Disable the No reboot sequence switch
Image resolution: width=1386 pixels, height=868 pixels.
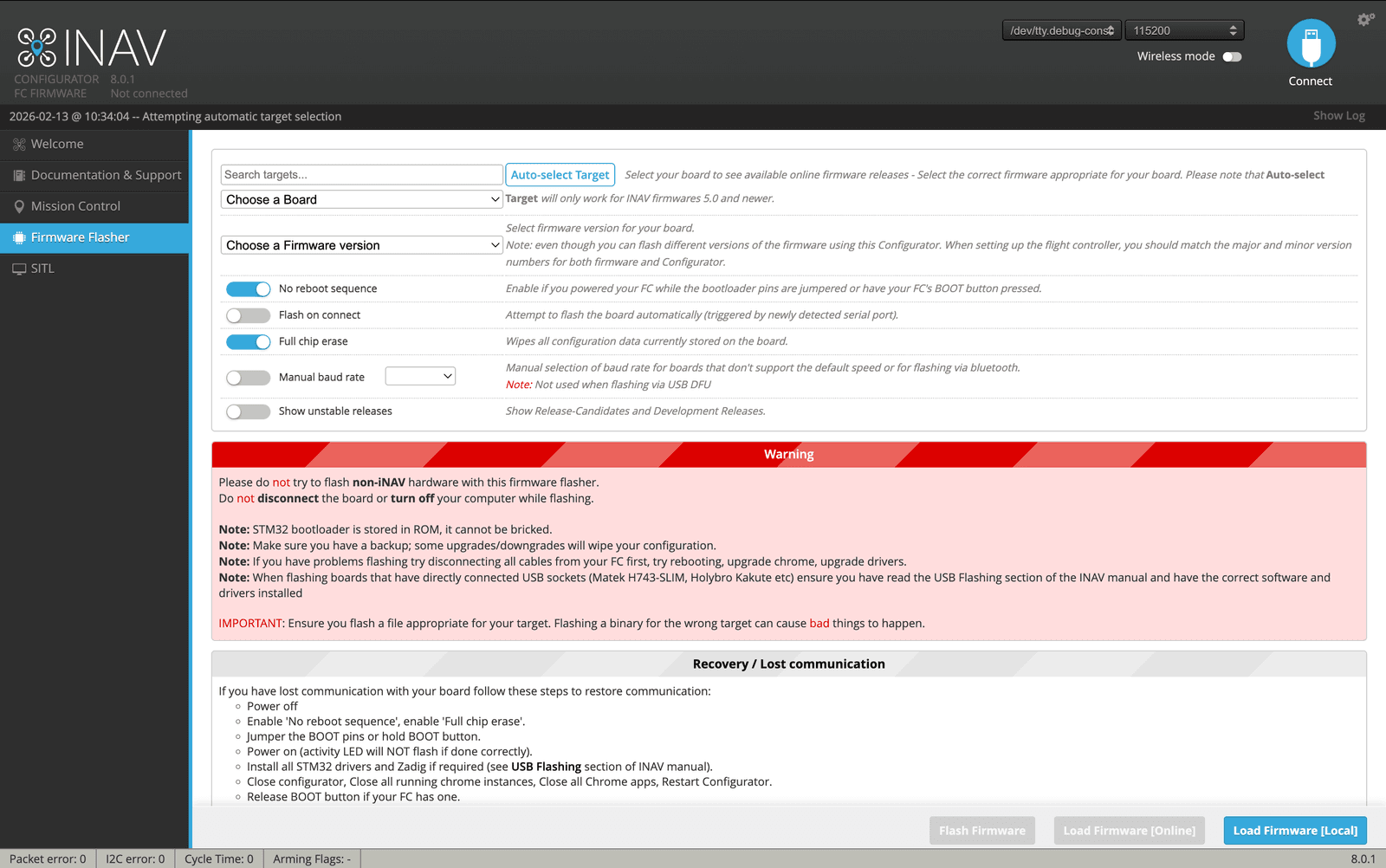pyautogui.click(x=249, y=289)
